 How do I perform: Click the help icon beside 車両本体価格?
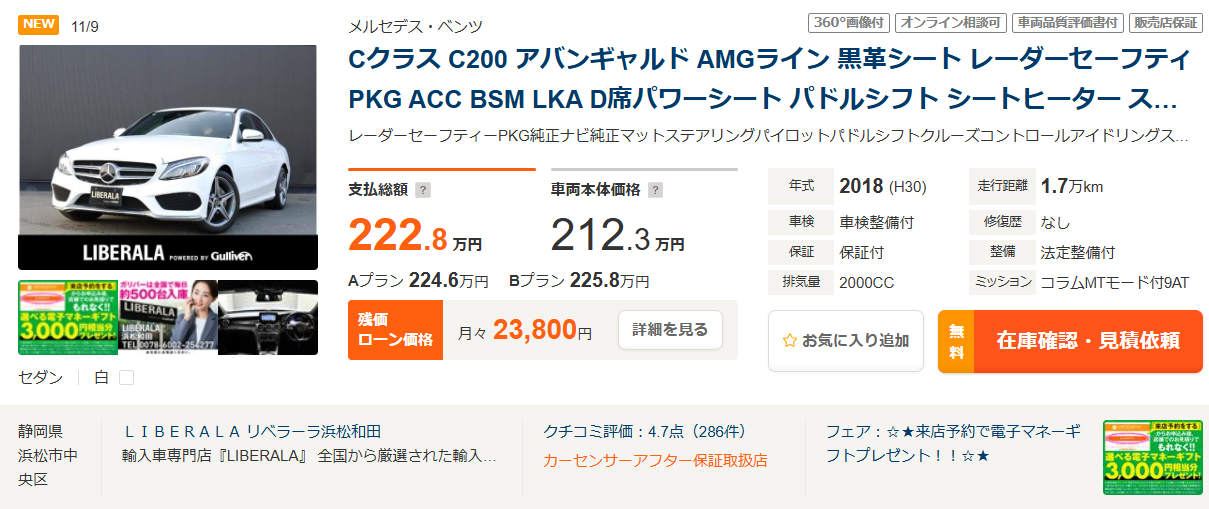655,190
